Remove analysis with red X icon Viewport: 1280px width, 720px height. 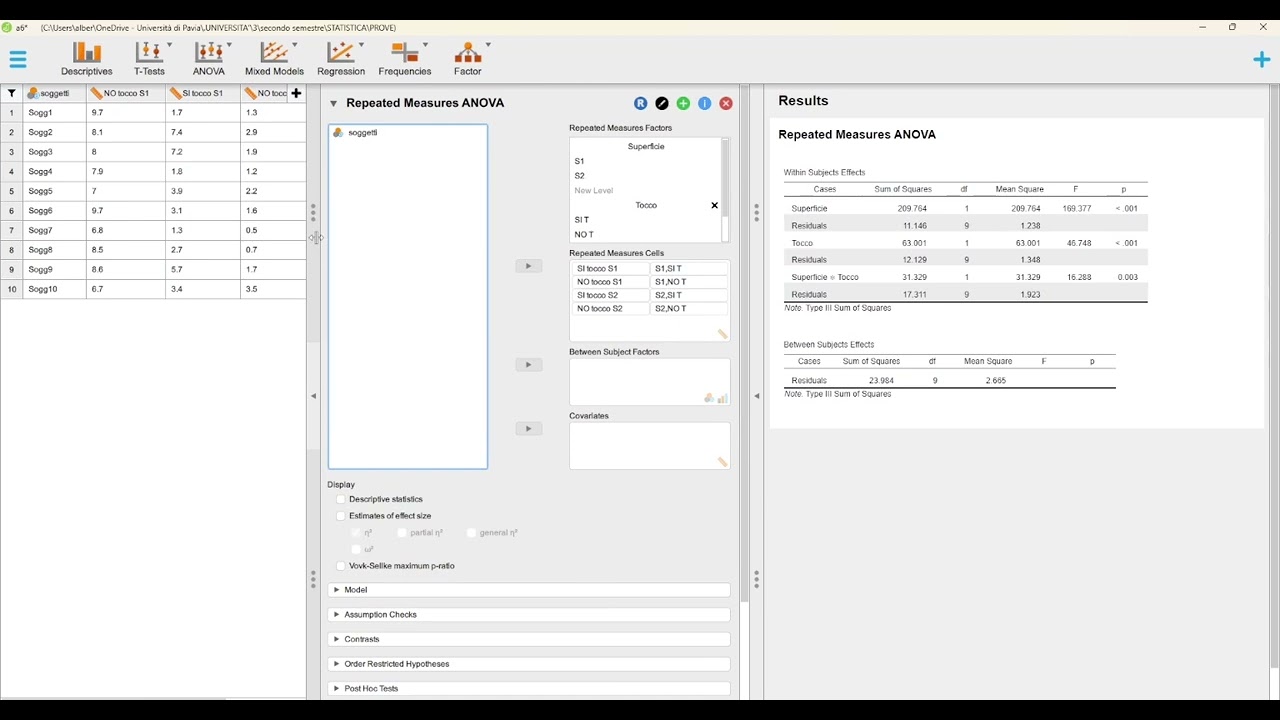pos(726,103)
